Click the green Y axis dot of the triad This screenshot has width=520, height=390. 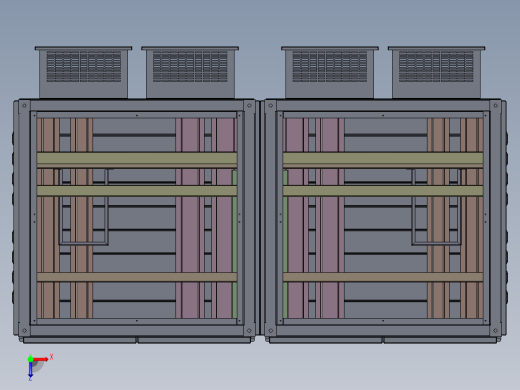click(30, 359)
